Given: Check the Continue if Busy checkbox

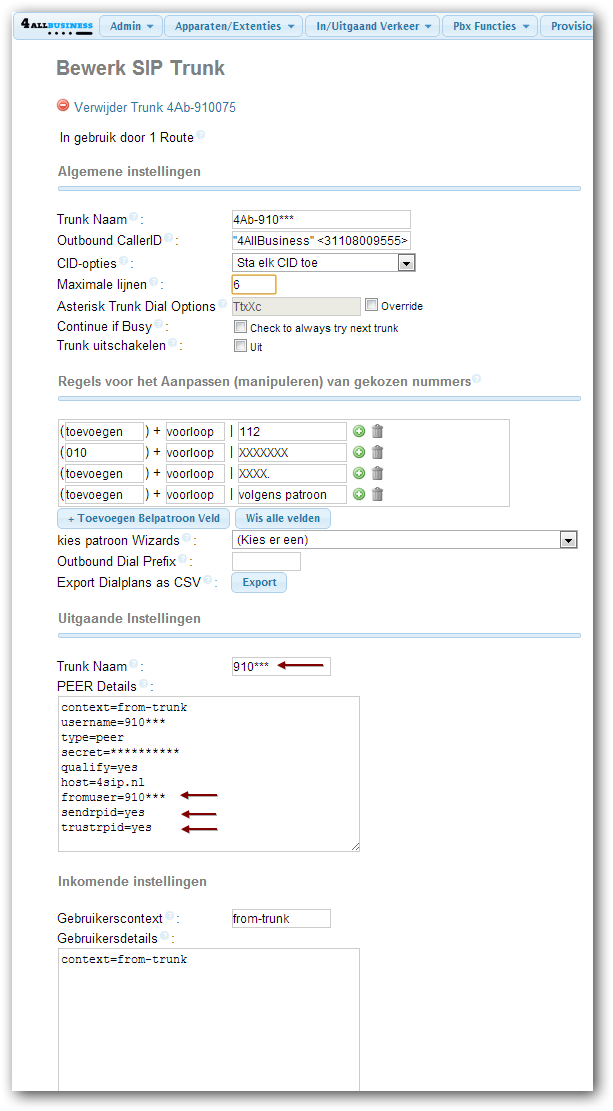Looking at the screenshot, I should [240, 326].
